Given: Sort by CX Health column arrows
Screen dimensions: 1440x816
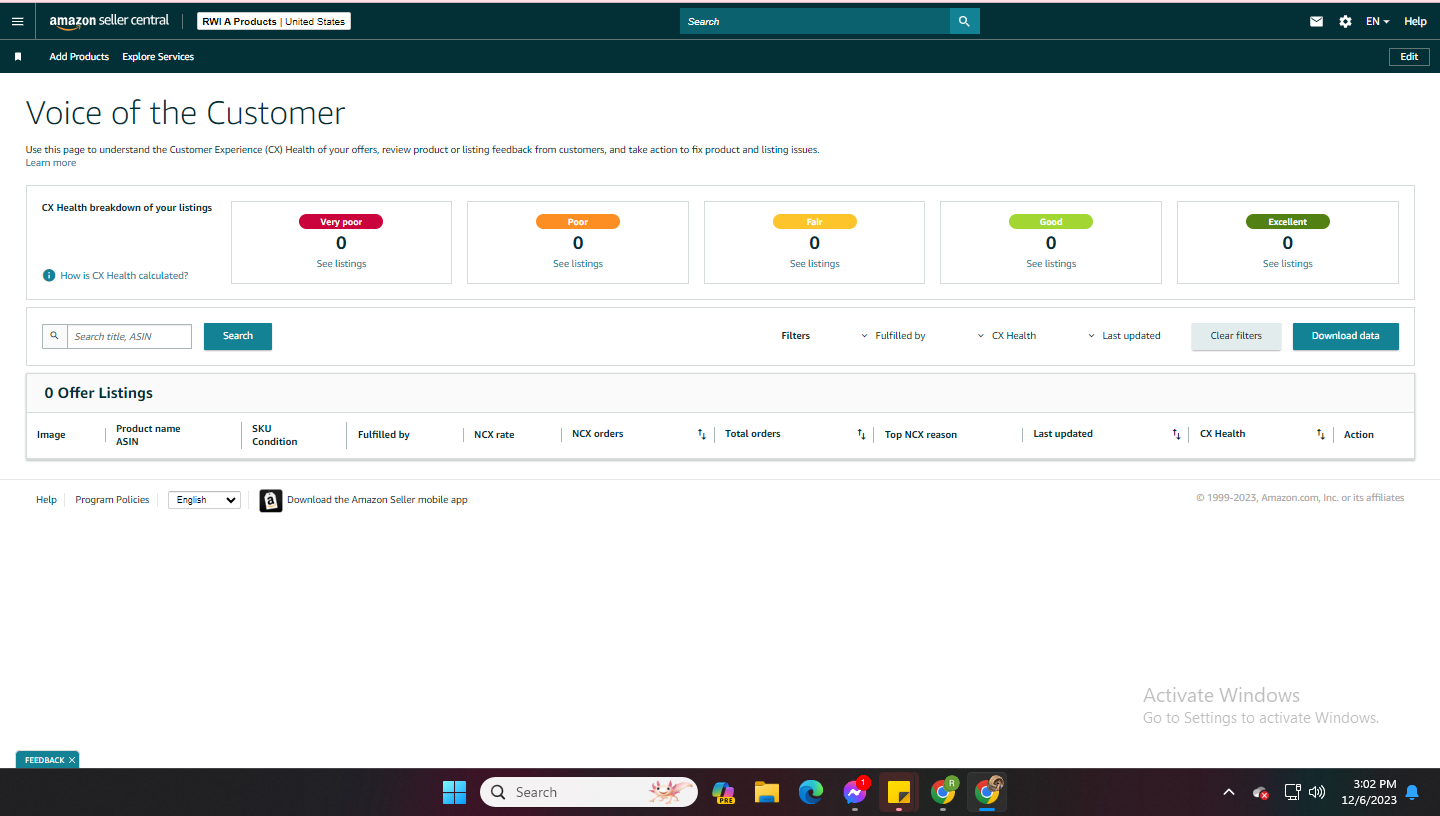Looking at the screenshot, I should tap(1321, 434).
